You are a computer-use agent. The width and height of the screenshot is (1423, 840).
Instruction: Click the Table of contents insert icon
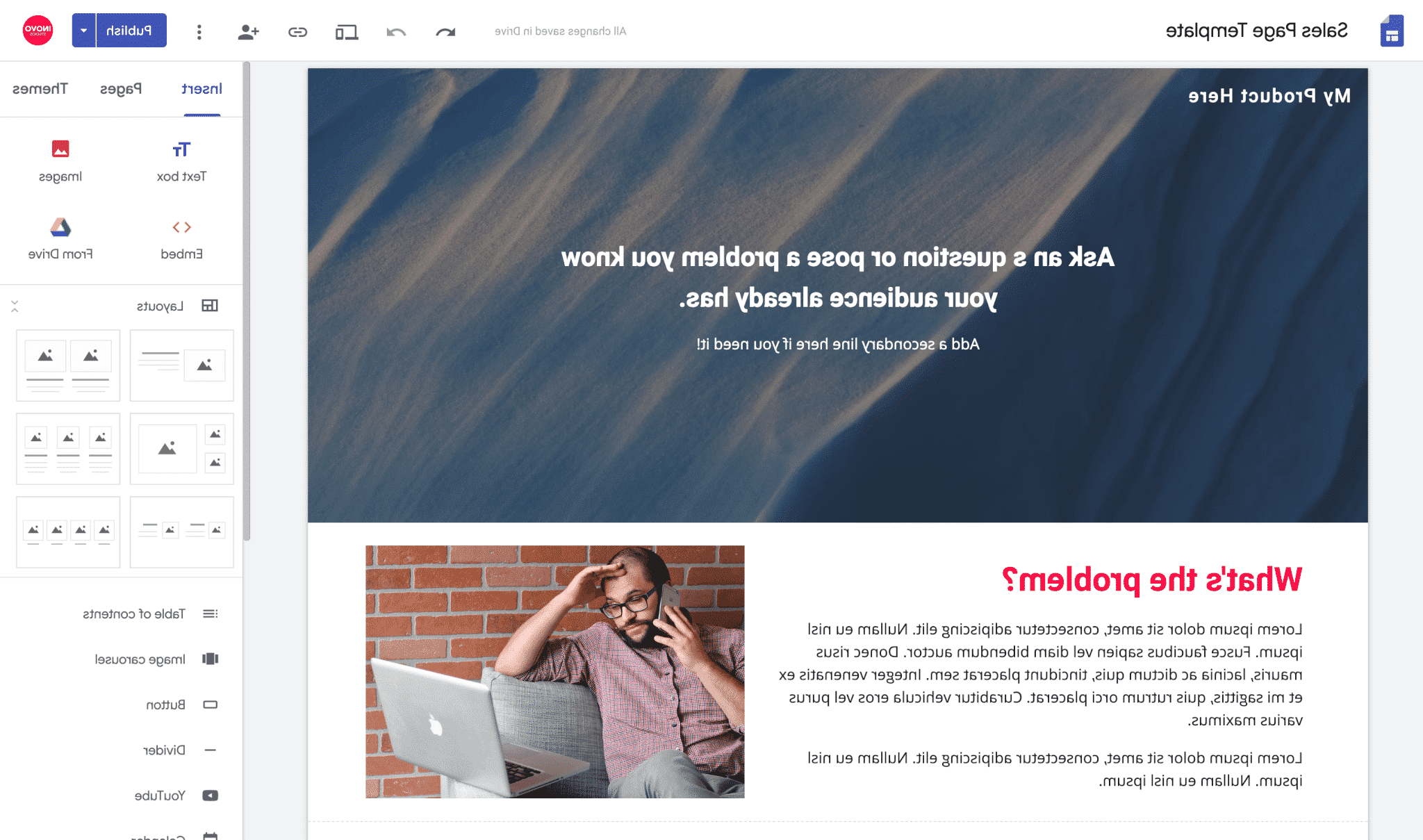click(x=210, y=613)
